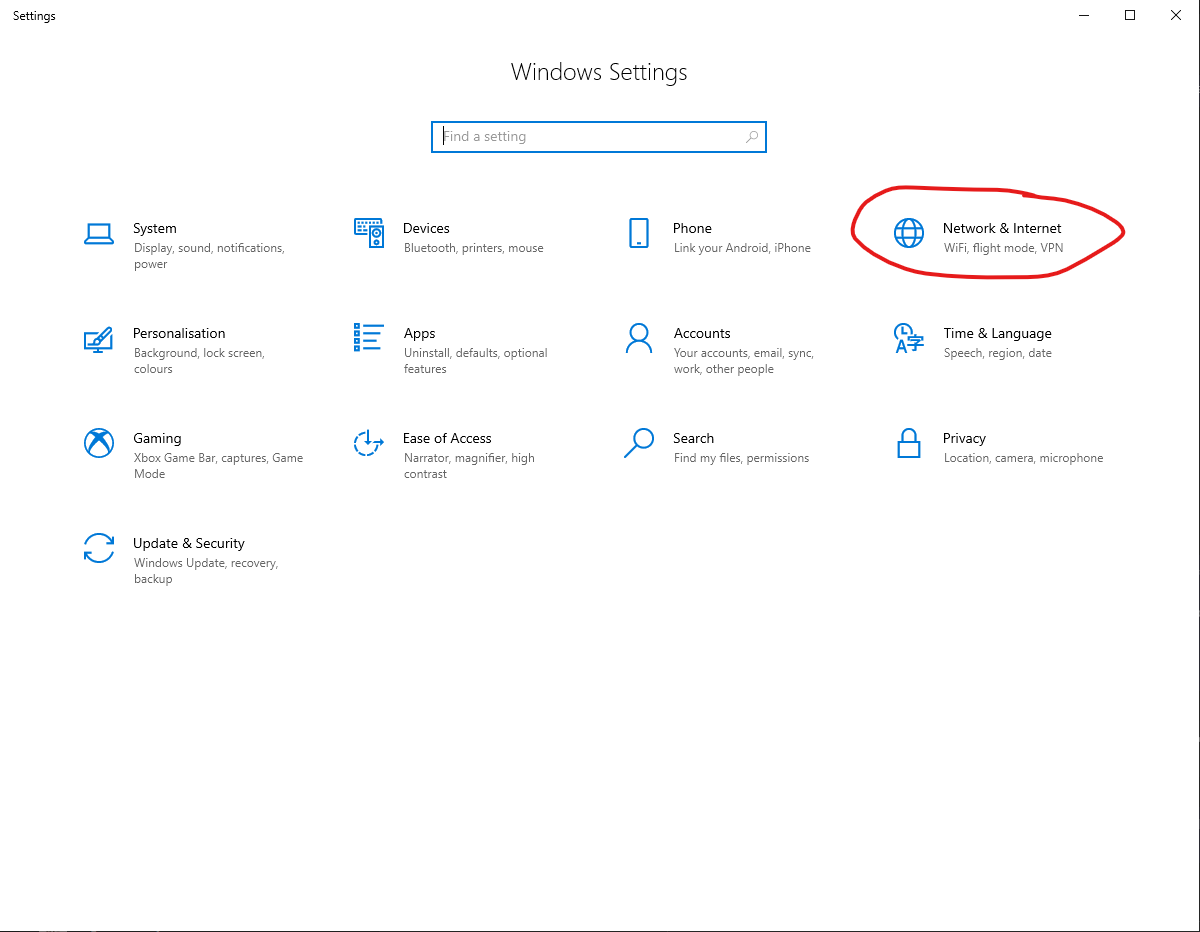
Task: Click 'Background, lock screen, colours' text
Action: 199,361
